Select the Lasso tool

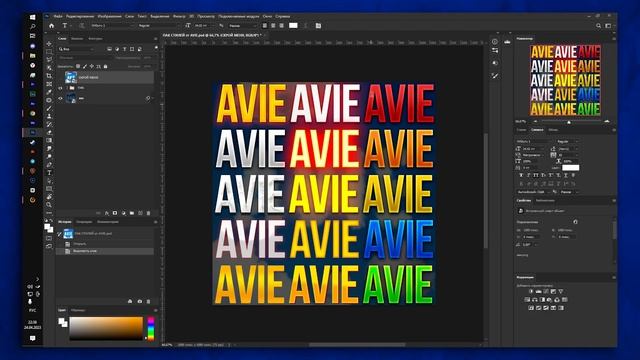(x=49, y=60)
